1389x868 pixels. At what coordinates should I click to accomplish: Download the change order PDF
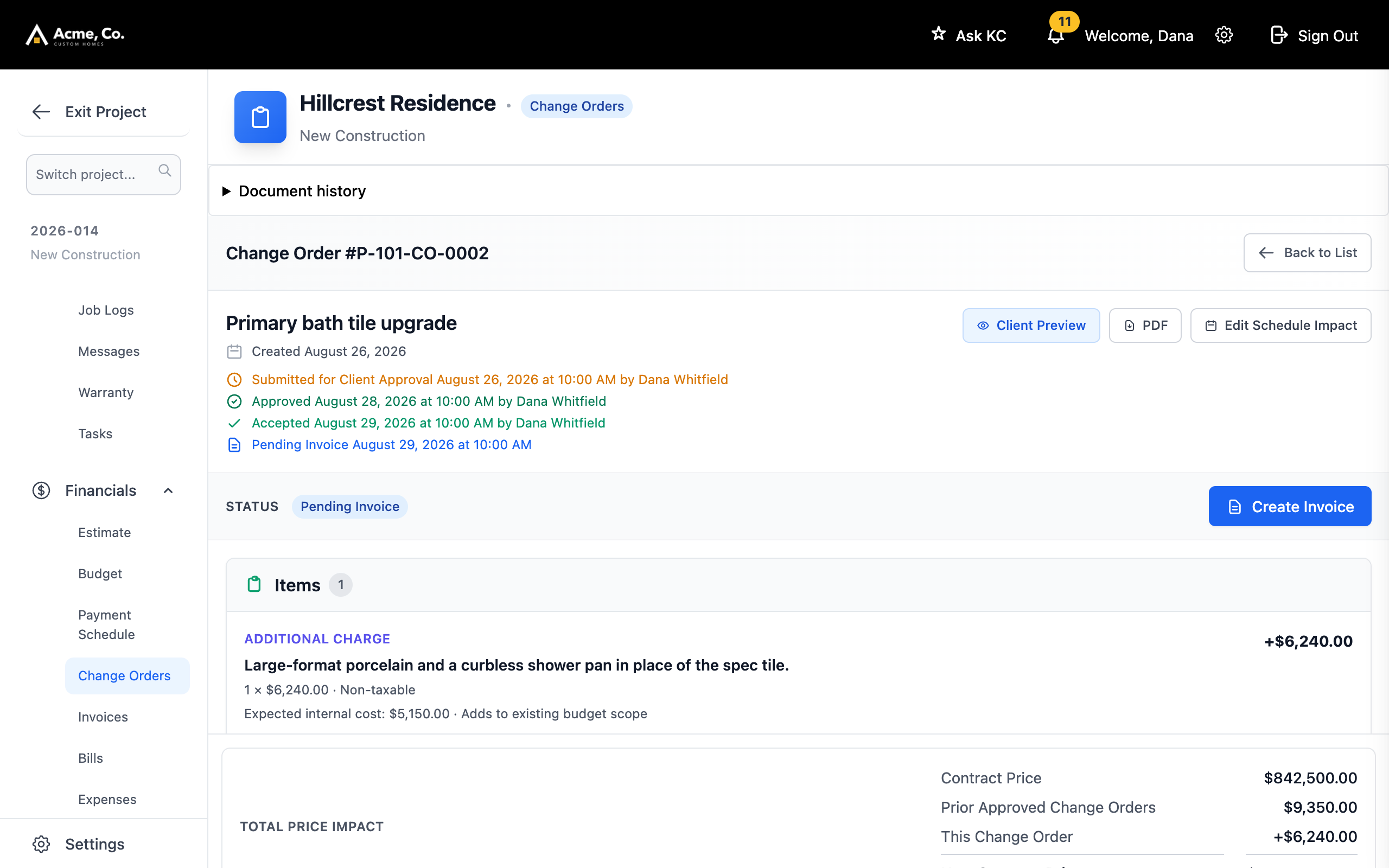(1144, 325)
